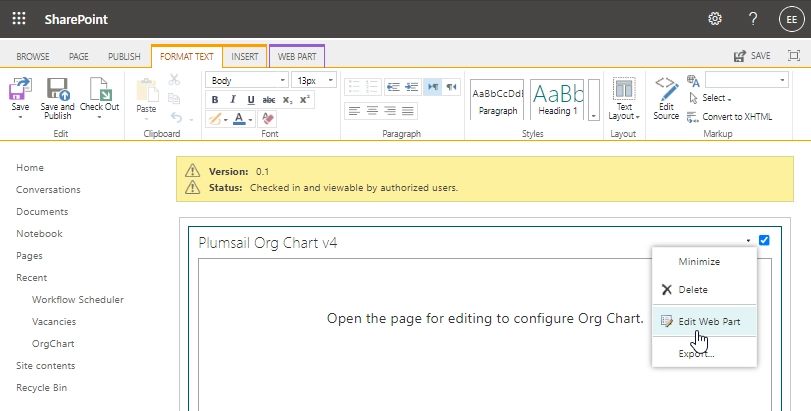Switch to the PUBLISH tab
Screen dimensions: 811x411
coord(124,56)
